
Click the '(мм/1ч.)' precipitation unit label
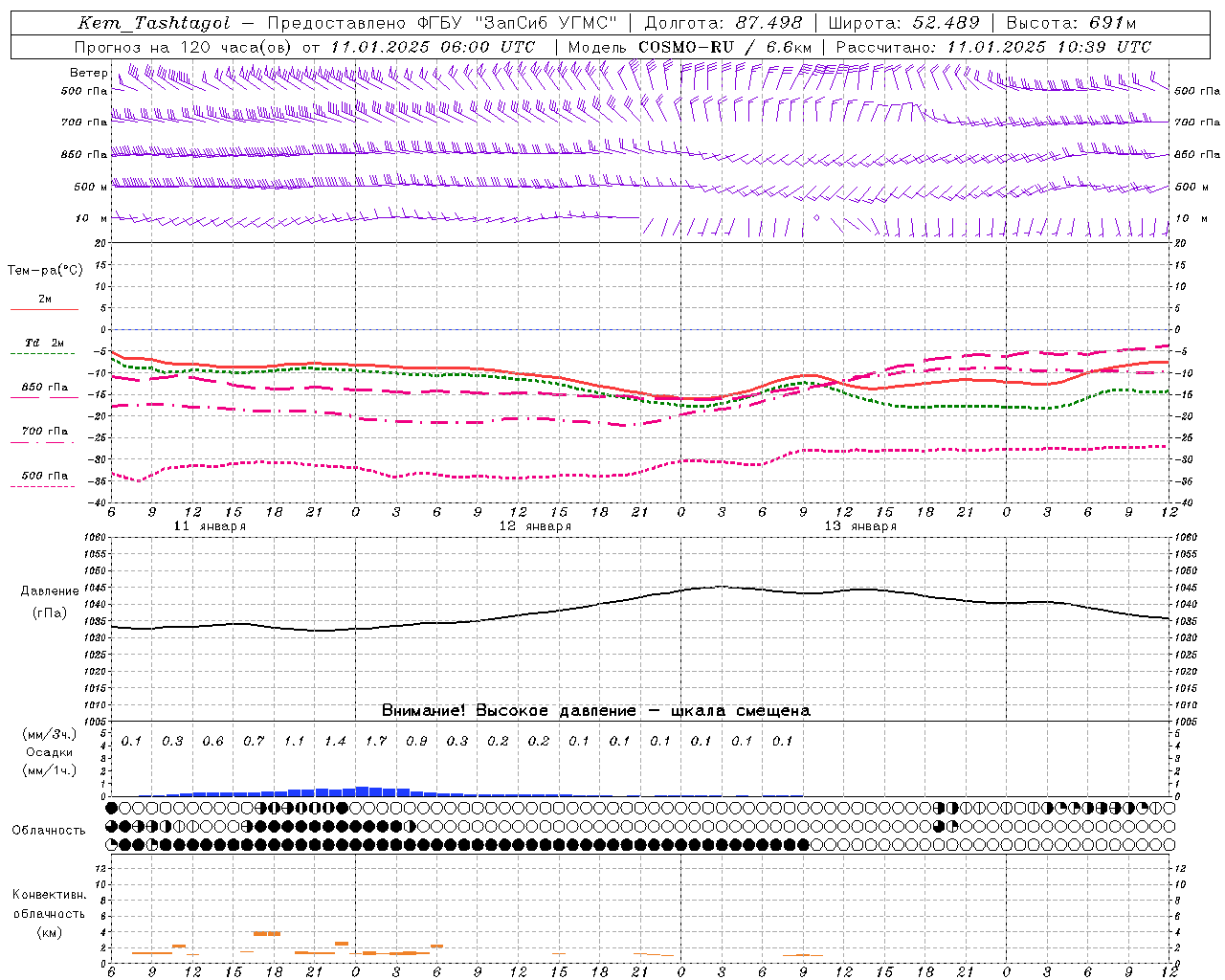(49, 771)
